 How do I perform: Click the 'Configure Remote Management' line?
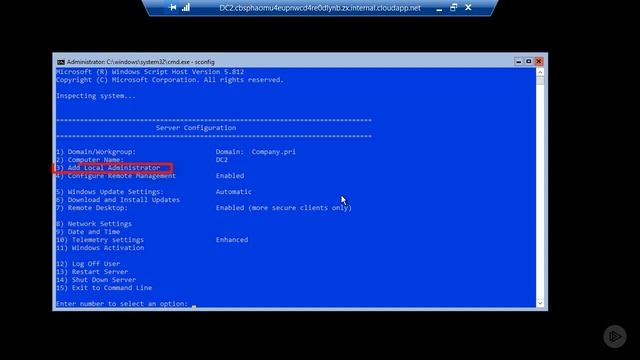tap(116, 176)
